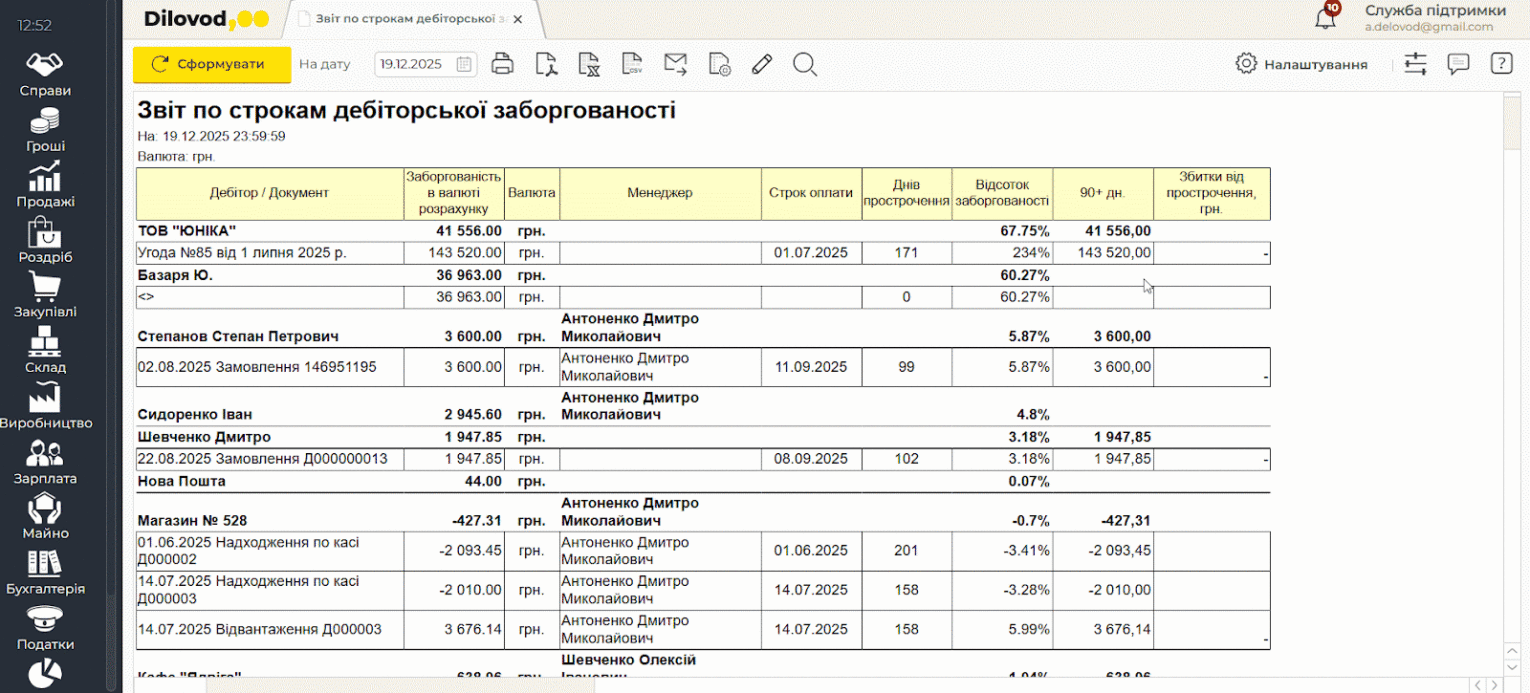Send report by email icon
Screen dimensions: 1530x693
click(x=676, y=64)
